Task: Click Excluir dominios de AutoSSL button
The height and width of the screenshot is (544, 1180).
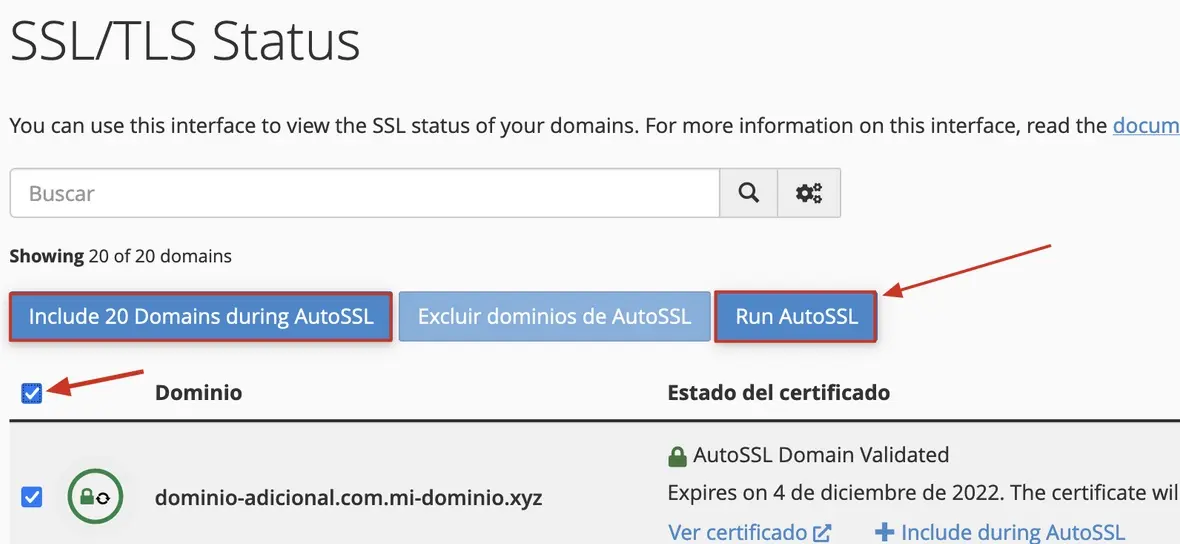Action: [555, 316]
